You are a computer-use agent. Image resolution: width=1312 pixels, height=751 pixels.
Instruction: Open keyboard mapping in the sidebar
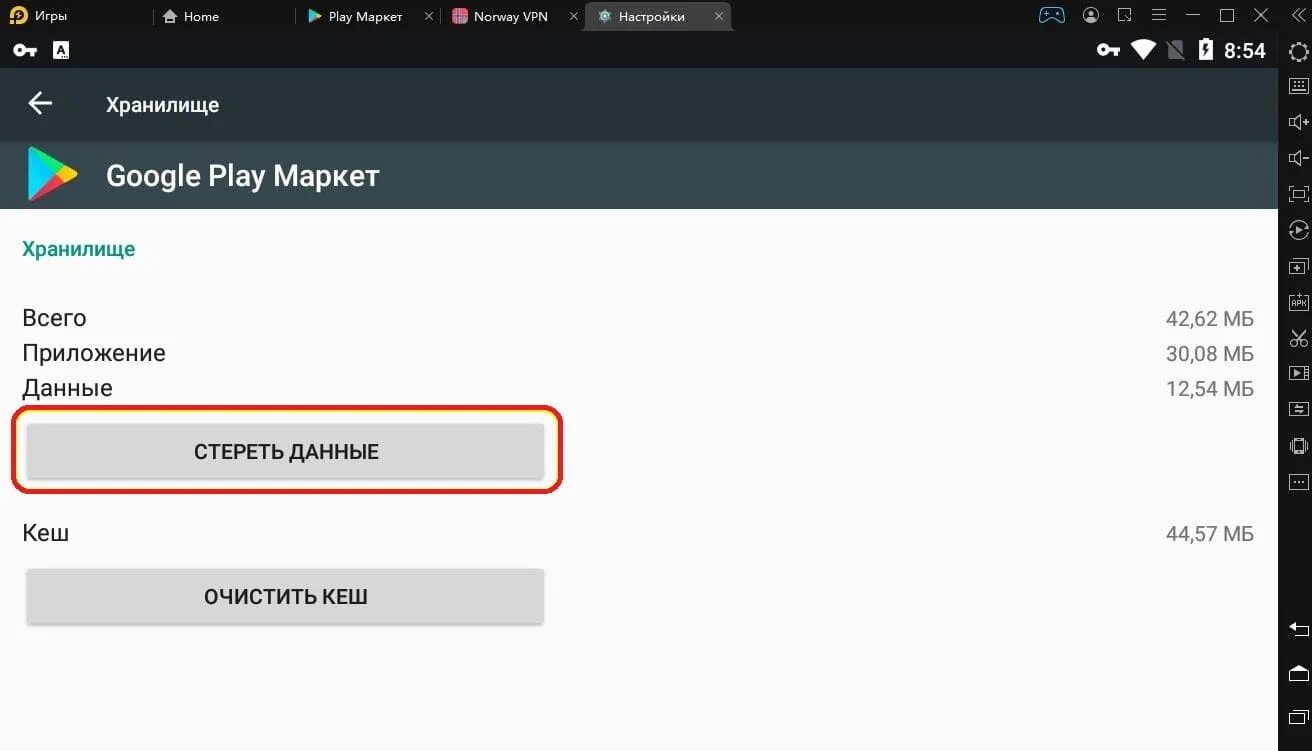pos(1298,87)
